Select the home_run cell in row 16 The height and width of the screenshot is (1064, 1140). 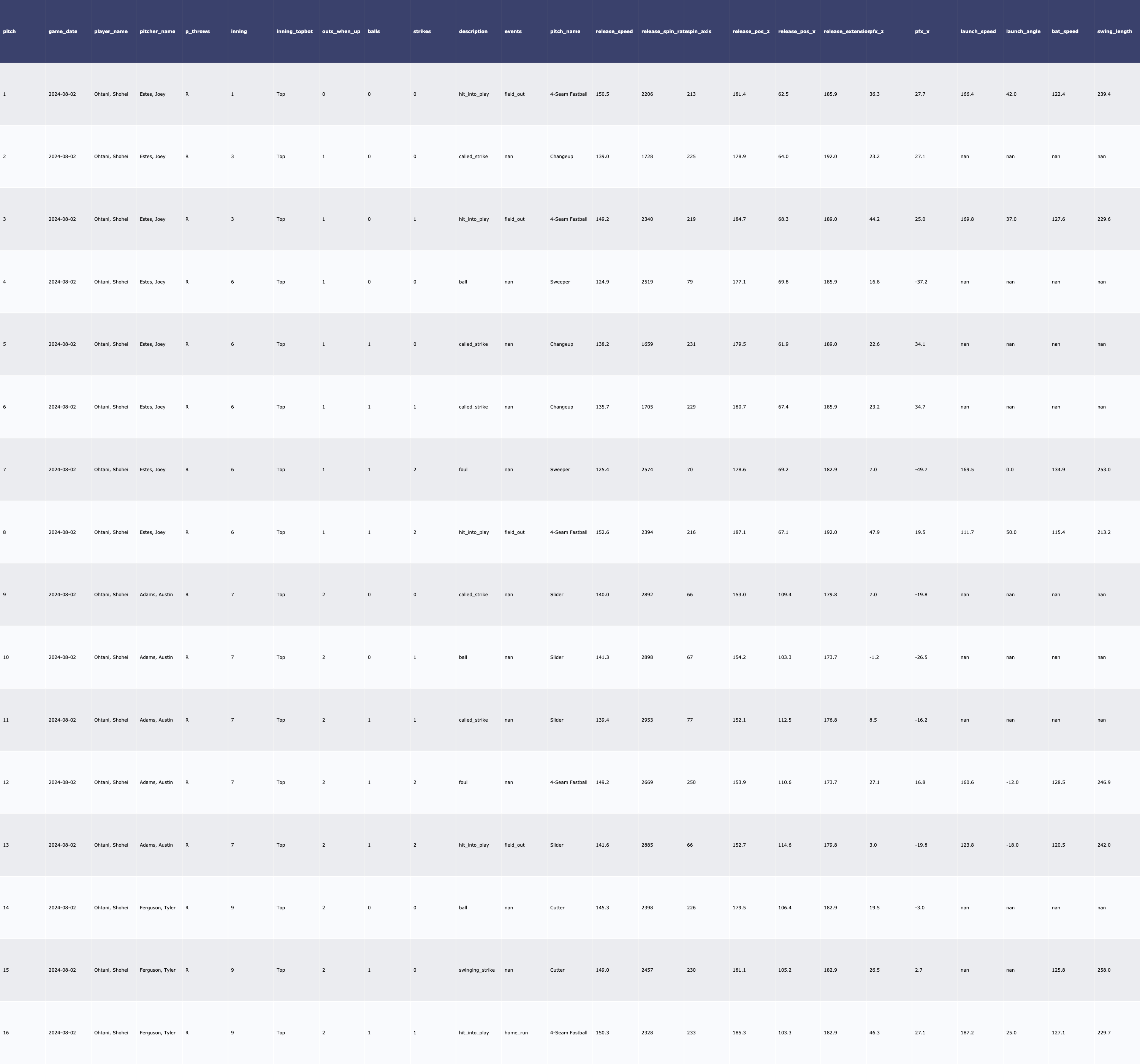(x=516, y=1032)
